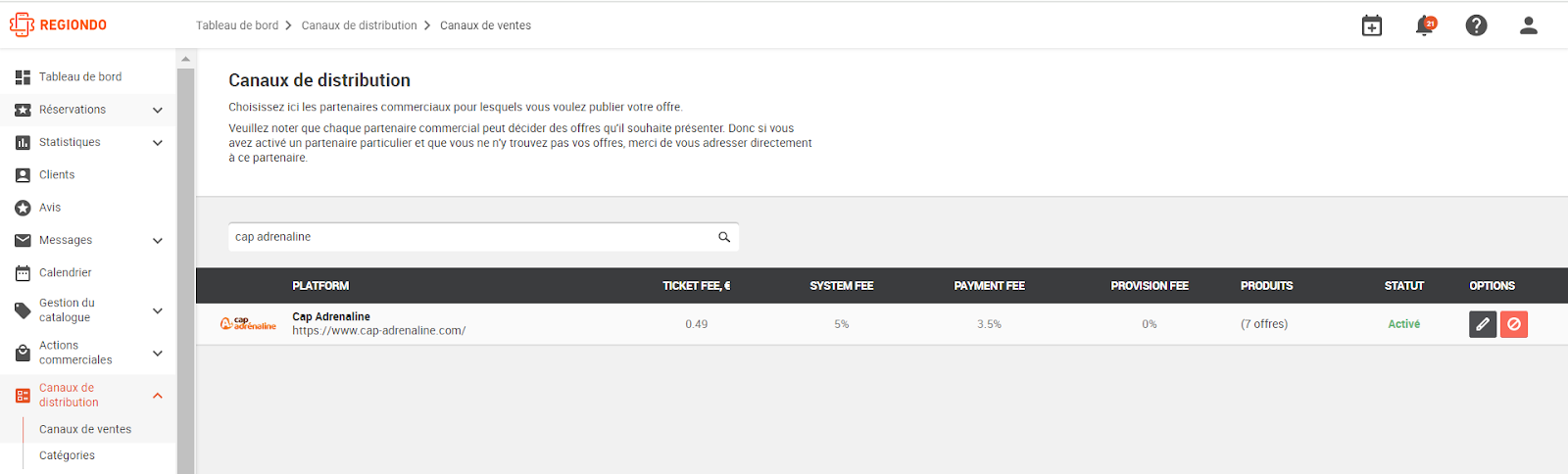
Task: Click the Calendrier calendar icon
Action: click(23, 273)
